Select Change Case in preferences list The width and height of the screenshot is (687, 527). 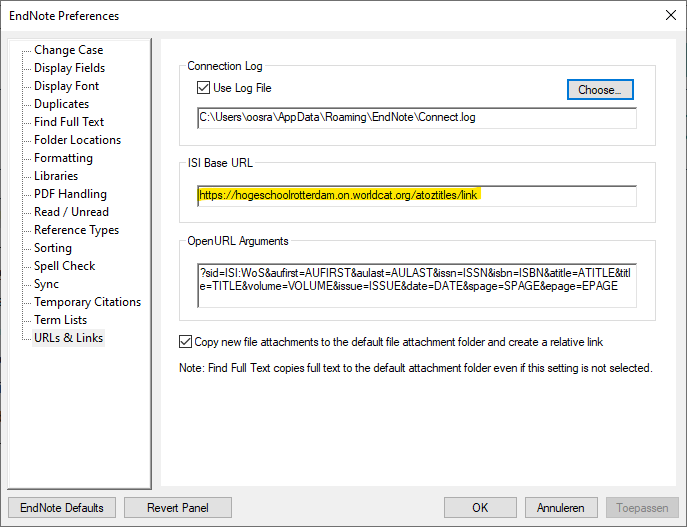click(x=68, y=50)
